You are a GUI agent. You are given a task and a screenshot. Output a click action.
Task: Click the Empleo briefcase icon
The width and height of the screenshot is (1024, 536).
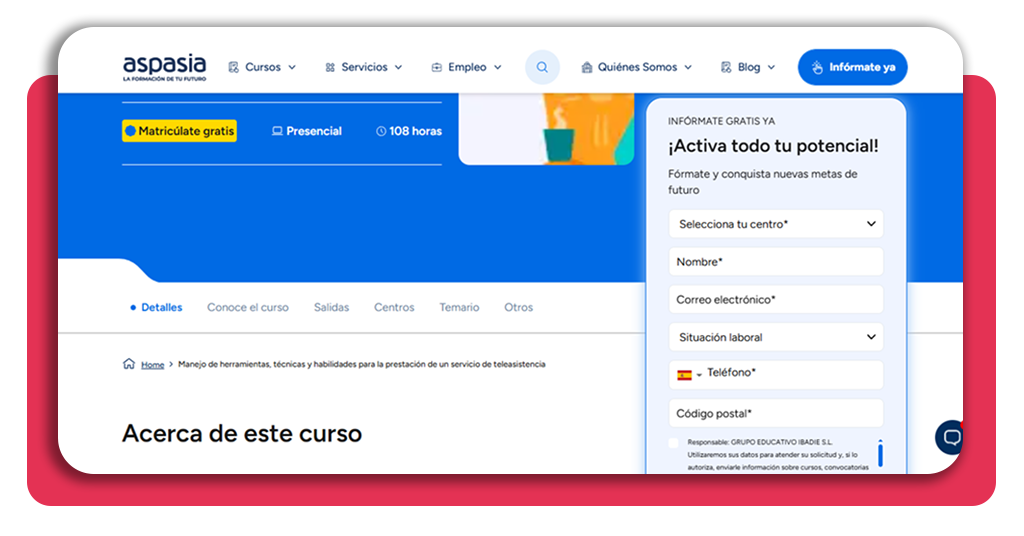coord(436,67)
